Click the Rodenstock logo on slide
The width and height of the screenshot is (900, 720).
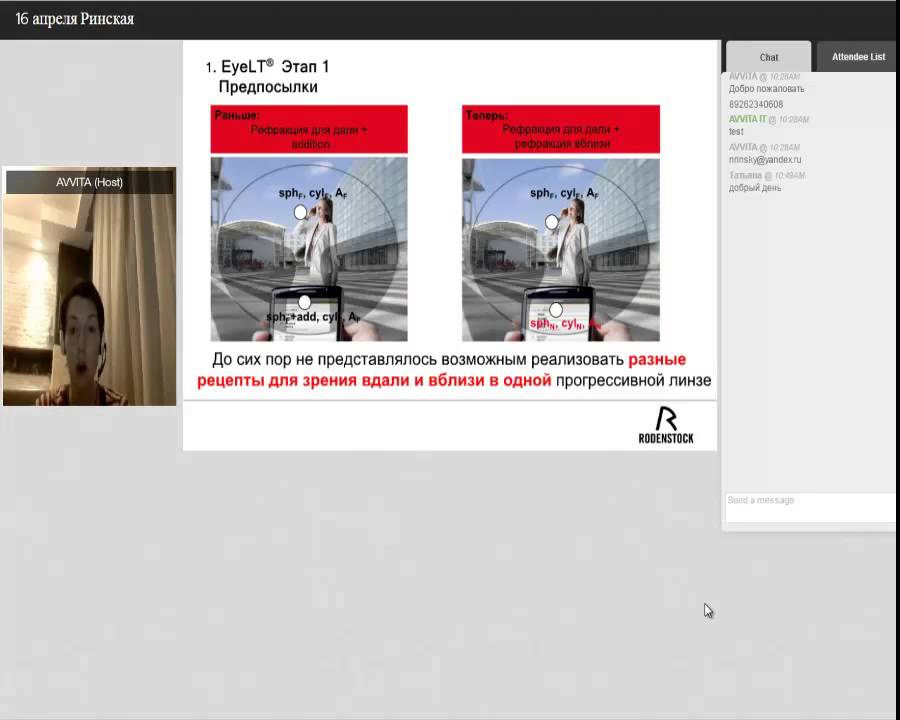(x=666, y=425)
